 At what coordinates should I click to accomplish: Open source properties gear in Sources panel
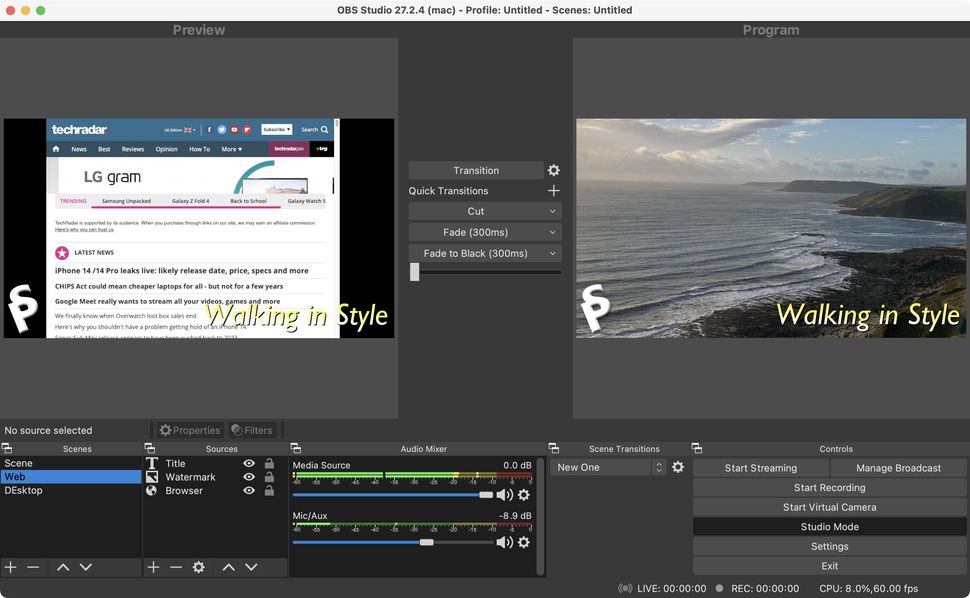(198, 567)
